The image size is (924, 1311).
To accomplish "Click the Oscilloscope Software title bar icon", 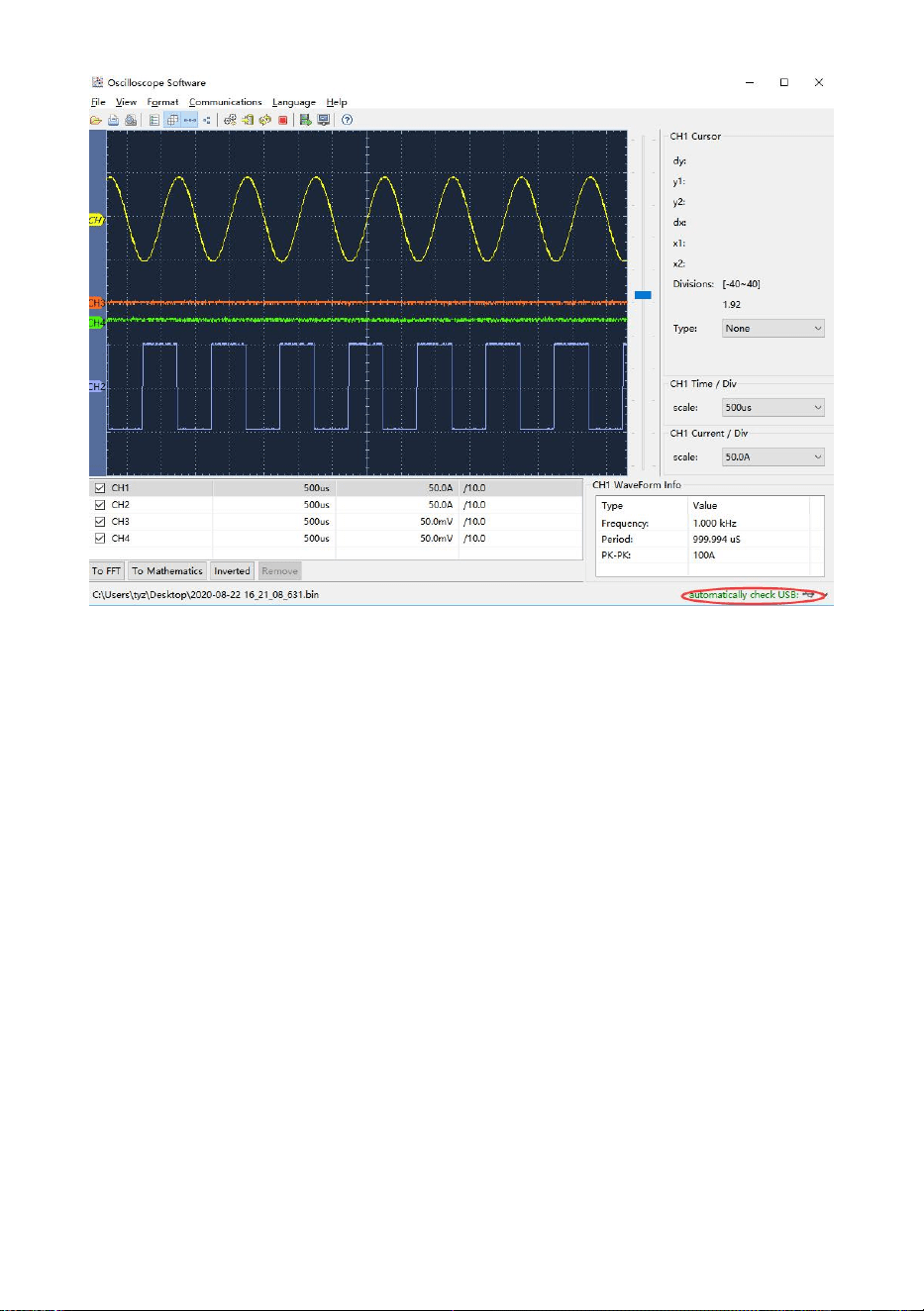I will pos(97,82).
